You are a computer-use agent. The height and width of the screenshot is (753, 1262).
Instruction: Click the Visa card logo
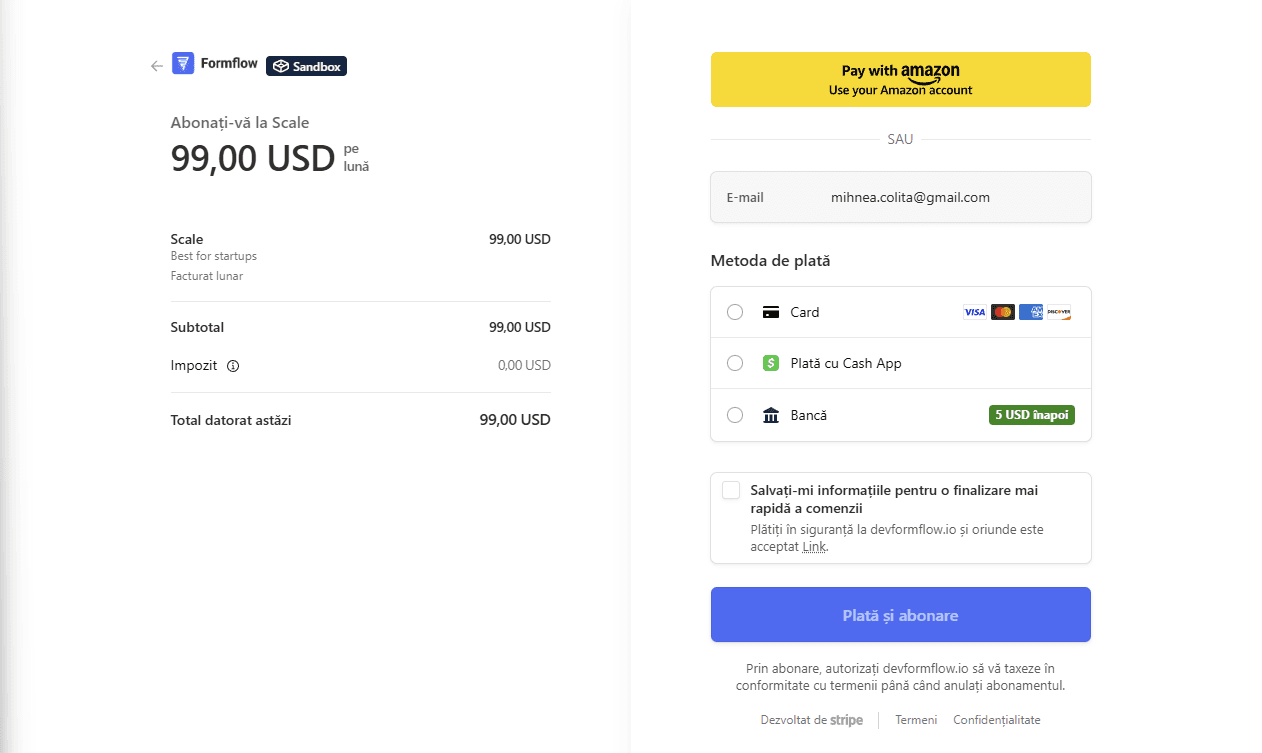click(x=975, y=312)
